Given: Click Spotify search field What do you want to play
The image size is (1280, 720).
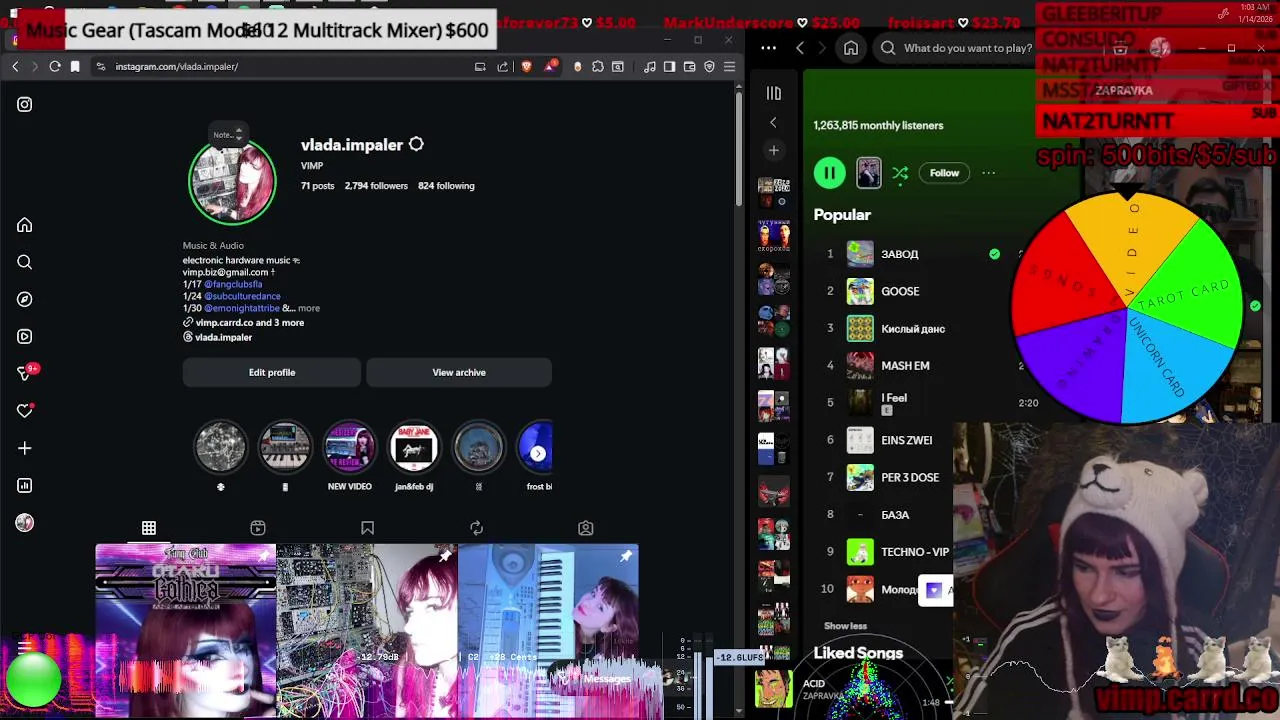Looking at the screenshot, I should coord(968,48).
